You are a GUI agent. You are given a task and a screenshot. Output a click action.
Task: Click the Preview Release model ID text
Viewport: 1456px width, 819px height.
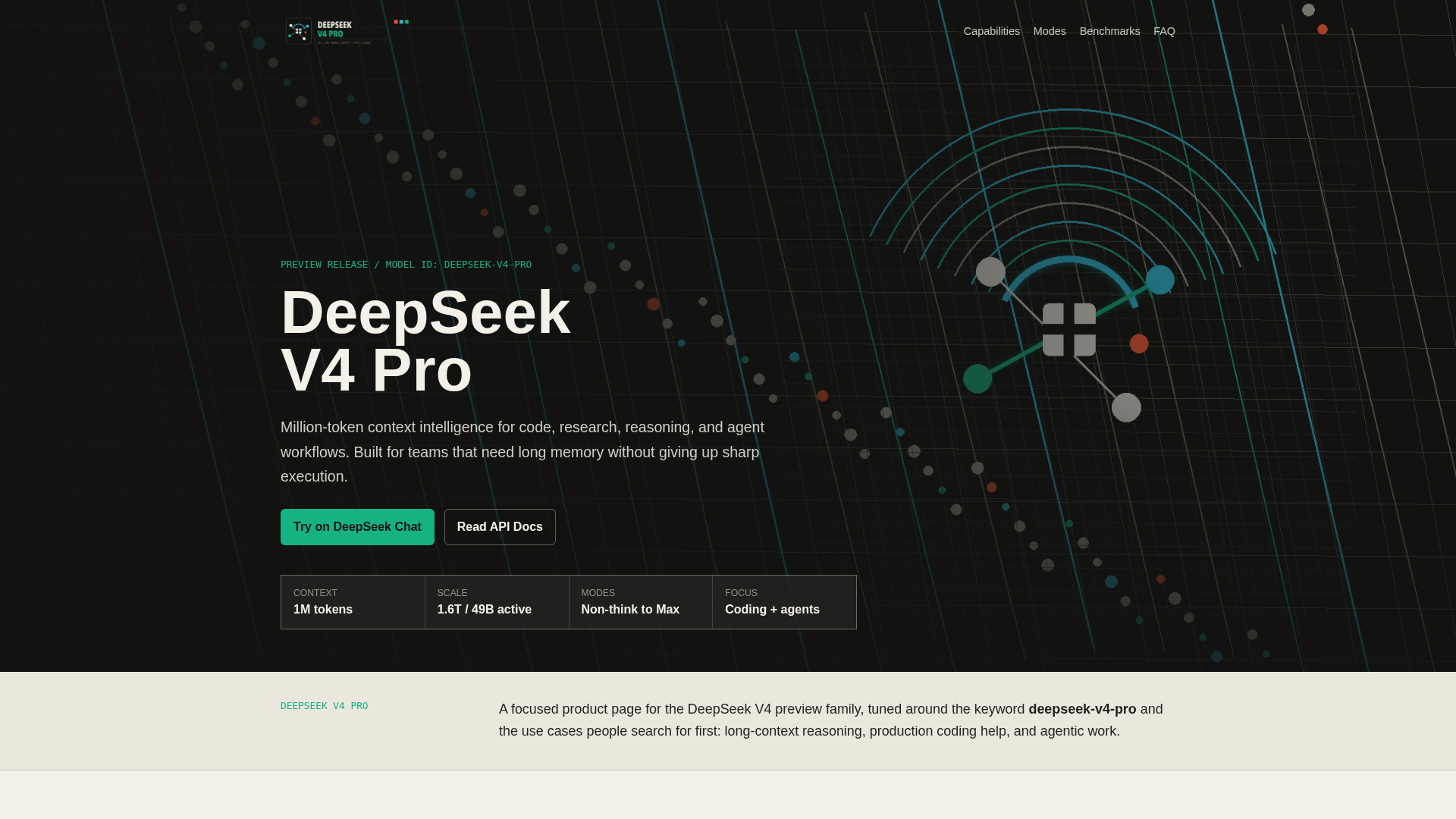pos(406,265)
